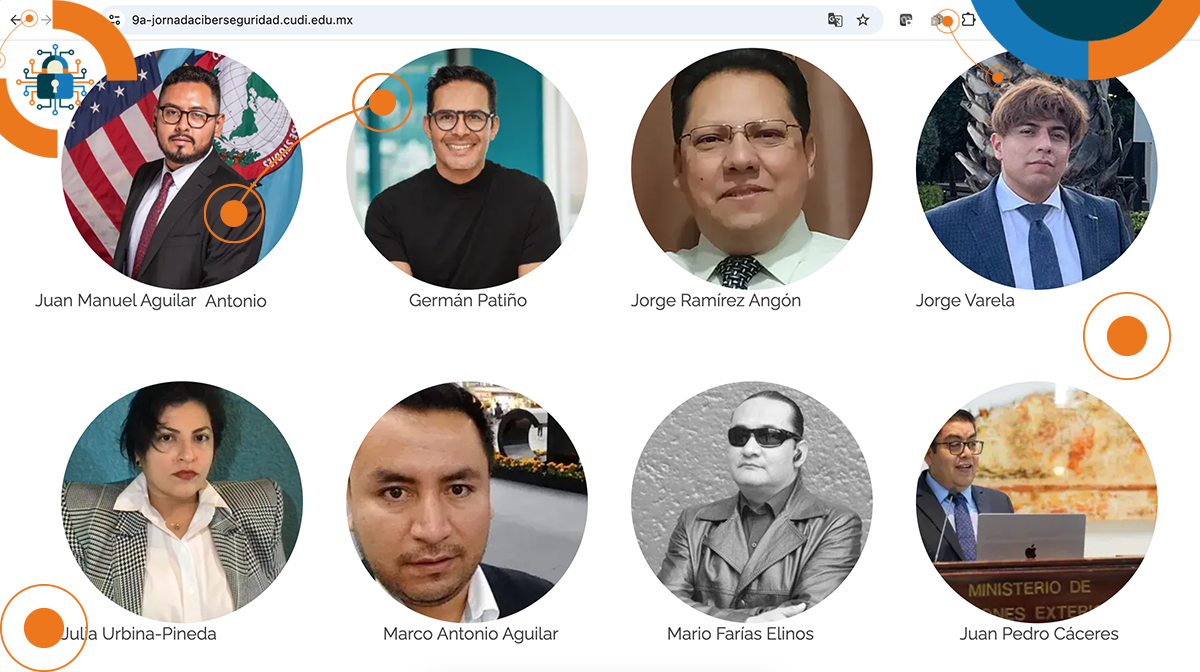Click the large orange circle decoration on right
This screenshot has height=672, width=1200.
1126,335
